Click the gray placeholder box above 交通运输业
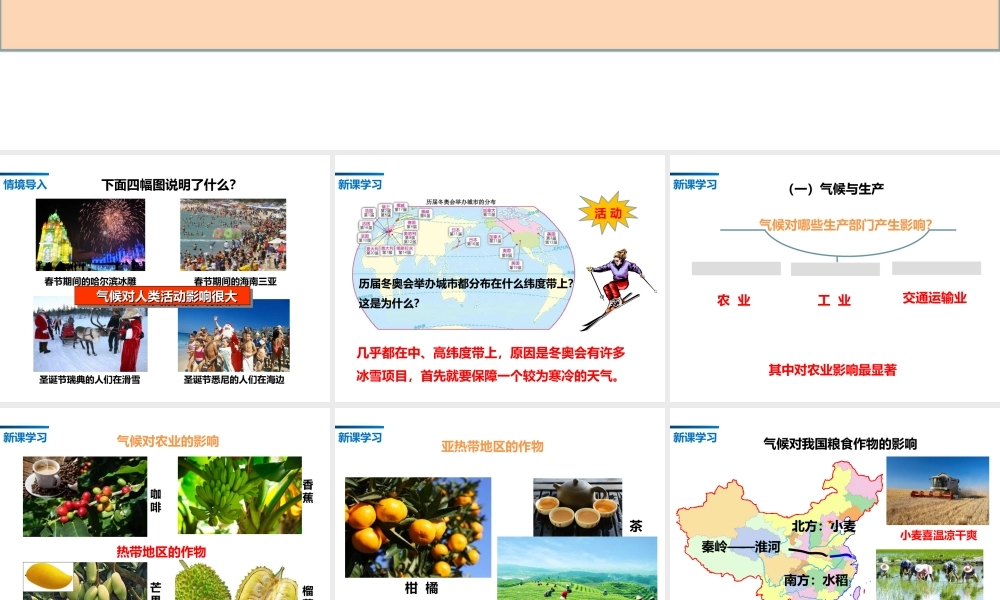 click(x=936, y=268)
